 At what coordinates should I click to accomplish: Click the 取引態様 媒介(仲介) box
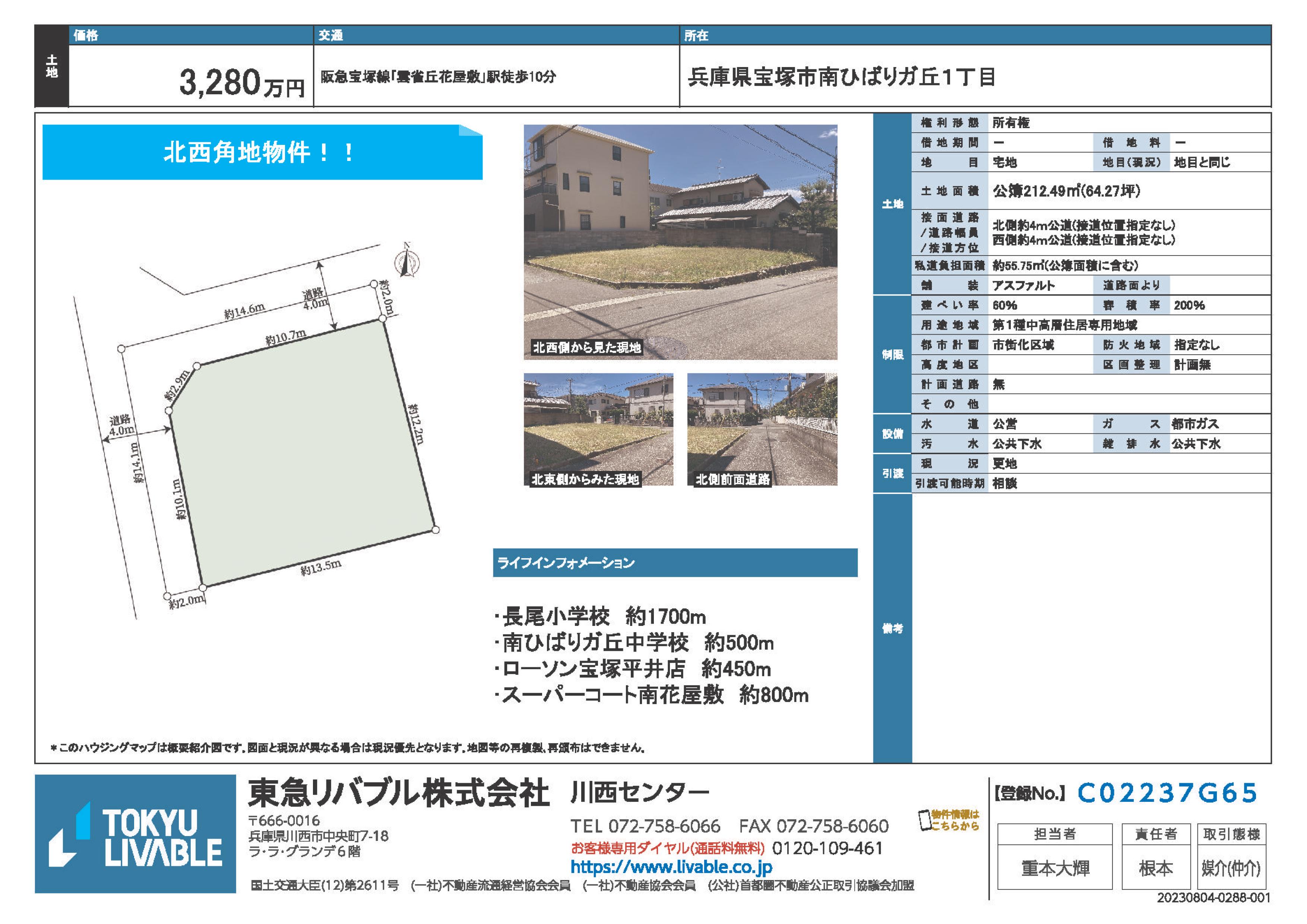click(x=1231, y=868)
